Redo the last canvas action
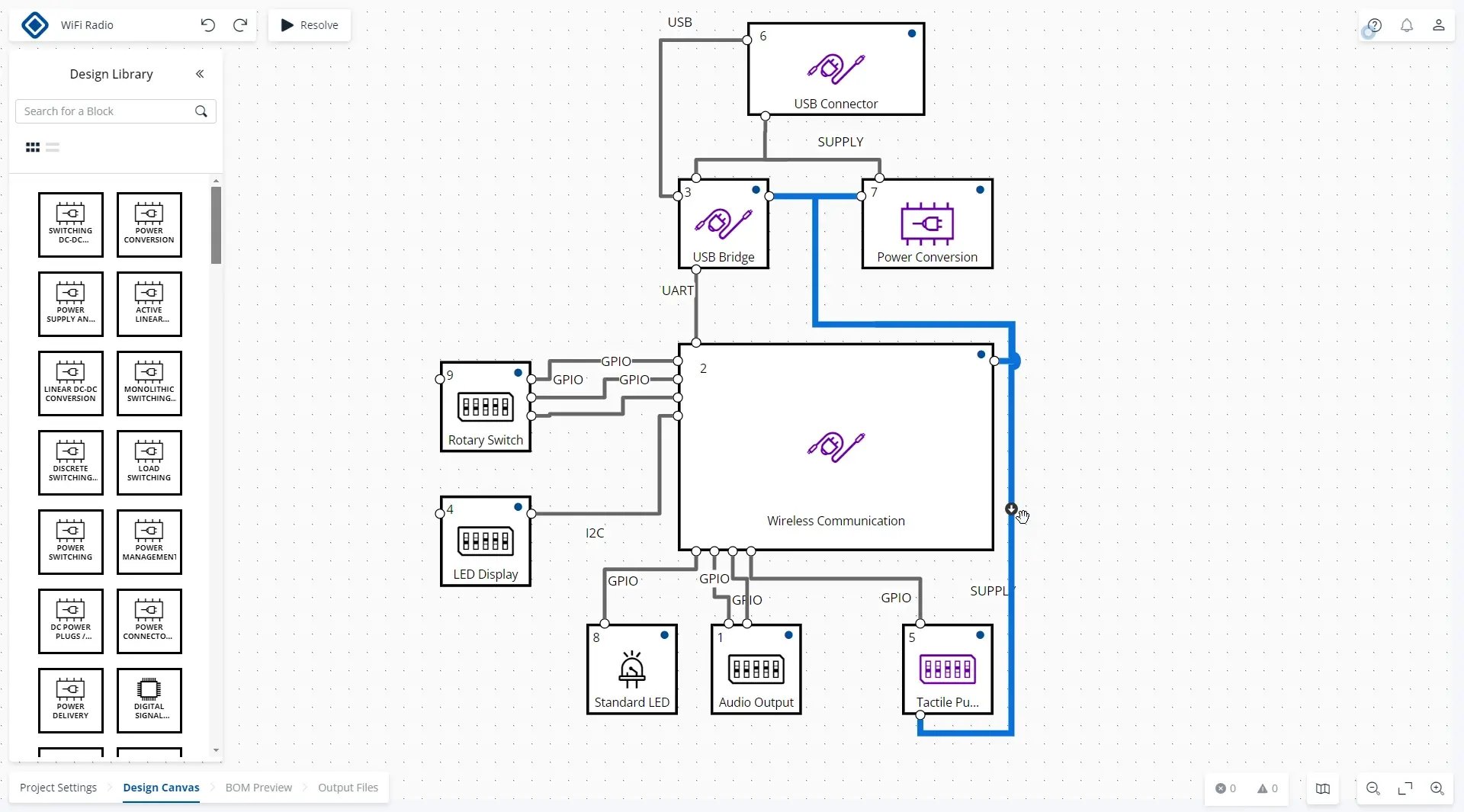The image size is (1464, 812). pyautogui.click(x=240, y=25)
